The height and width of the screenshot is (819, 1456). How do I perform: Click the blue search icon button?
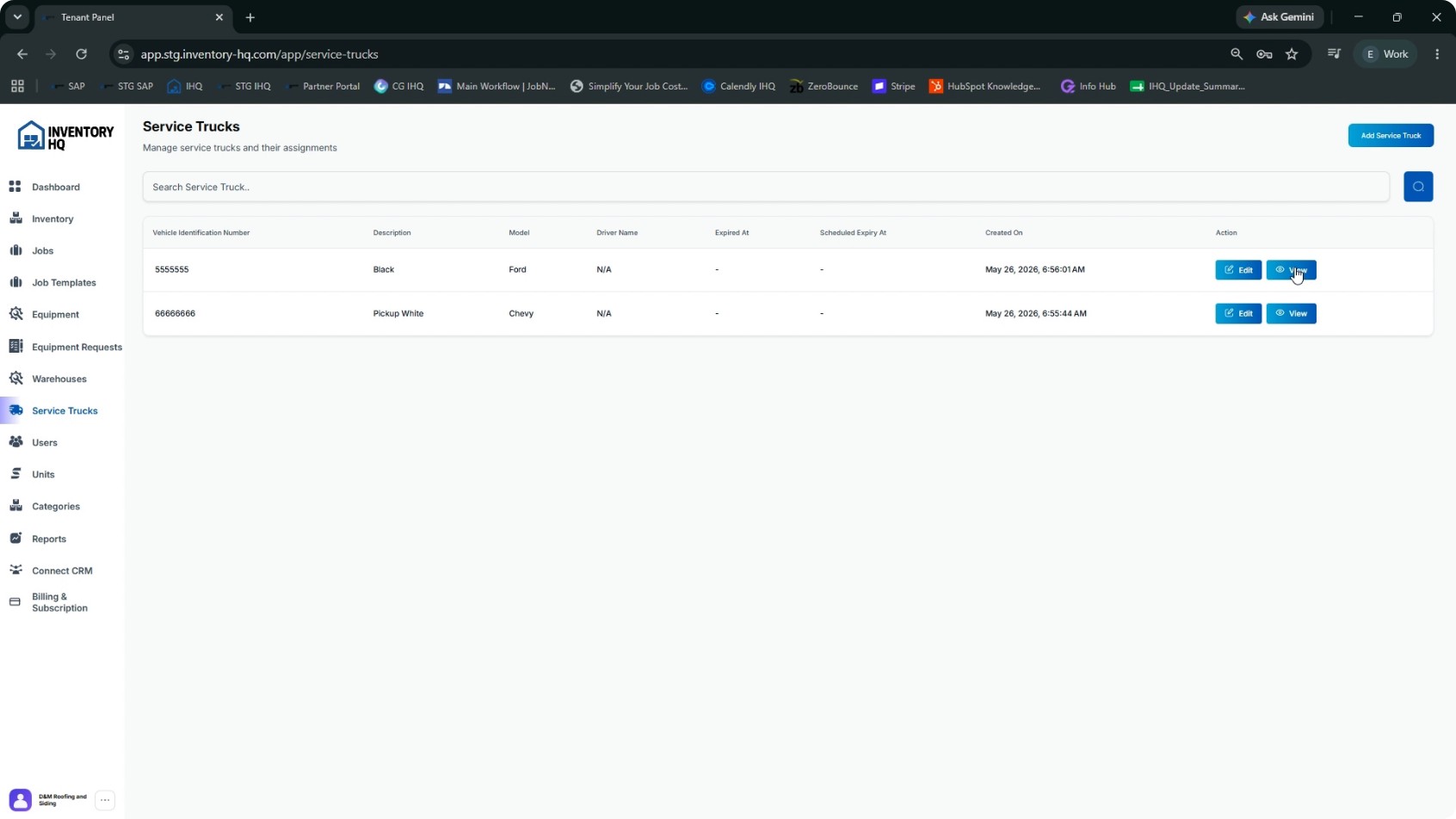[1418, 187]
